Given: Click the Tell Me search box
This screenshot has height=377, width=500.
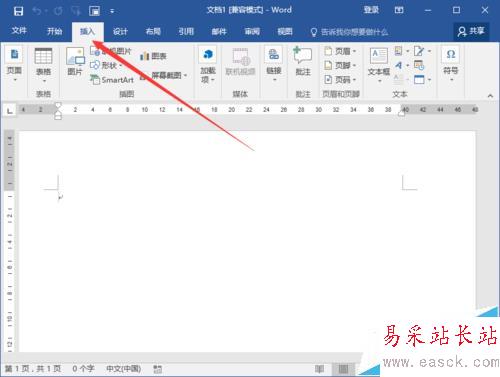Looking at the screenshot, I should 349,32.
